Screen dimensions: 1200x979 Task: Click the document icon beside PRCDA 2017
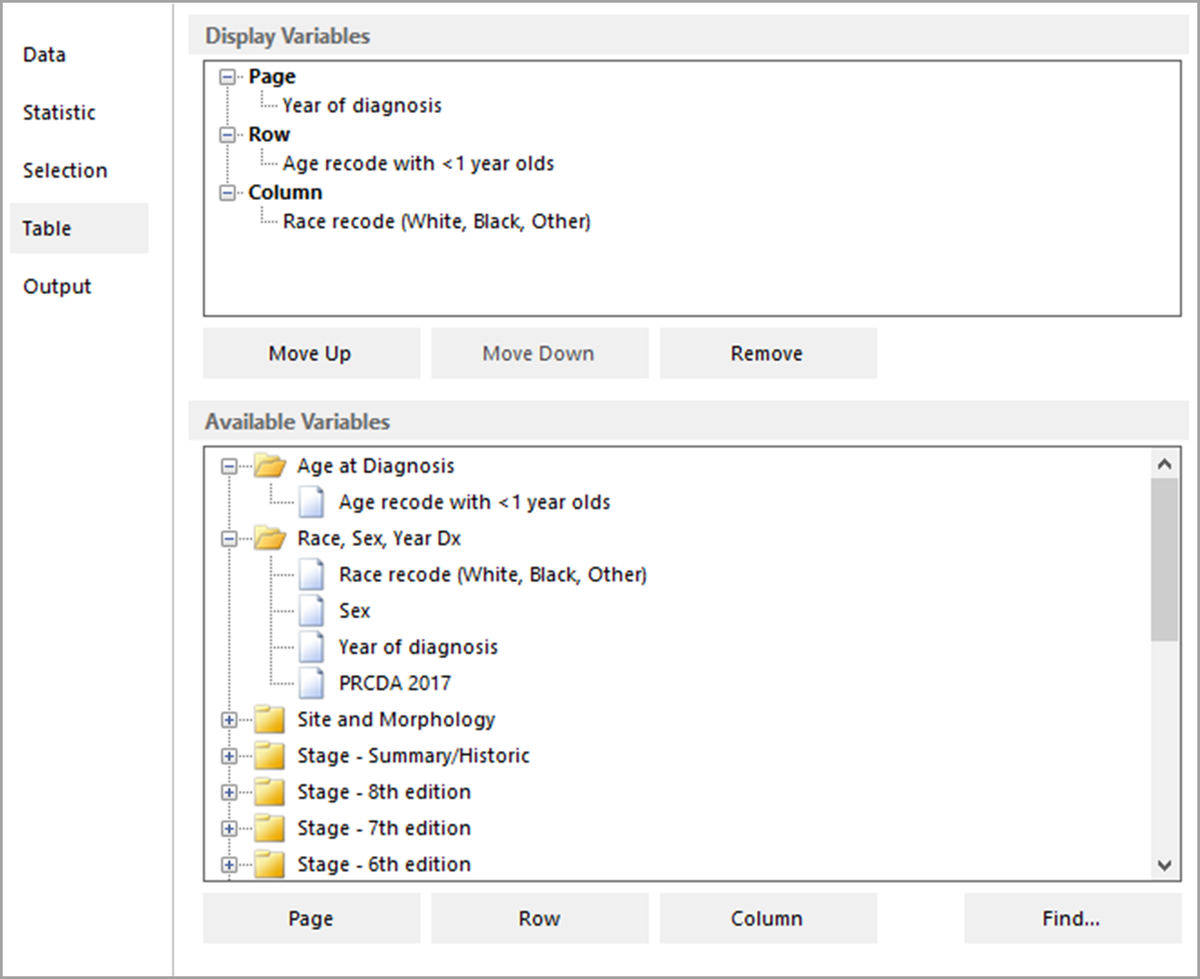[311, 682]
